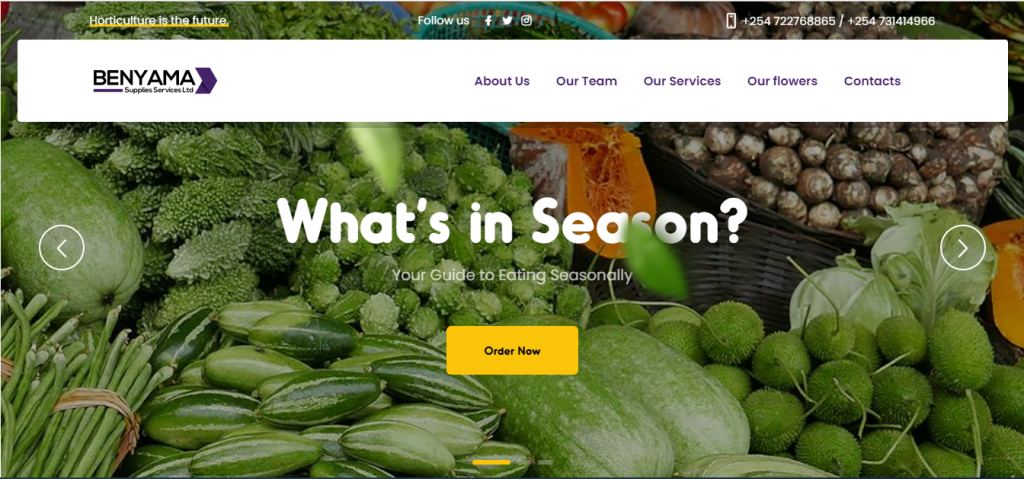Select the active yellow slide indicator
The image size is (1024, 479).
coord(491,462)
